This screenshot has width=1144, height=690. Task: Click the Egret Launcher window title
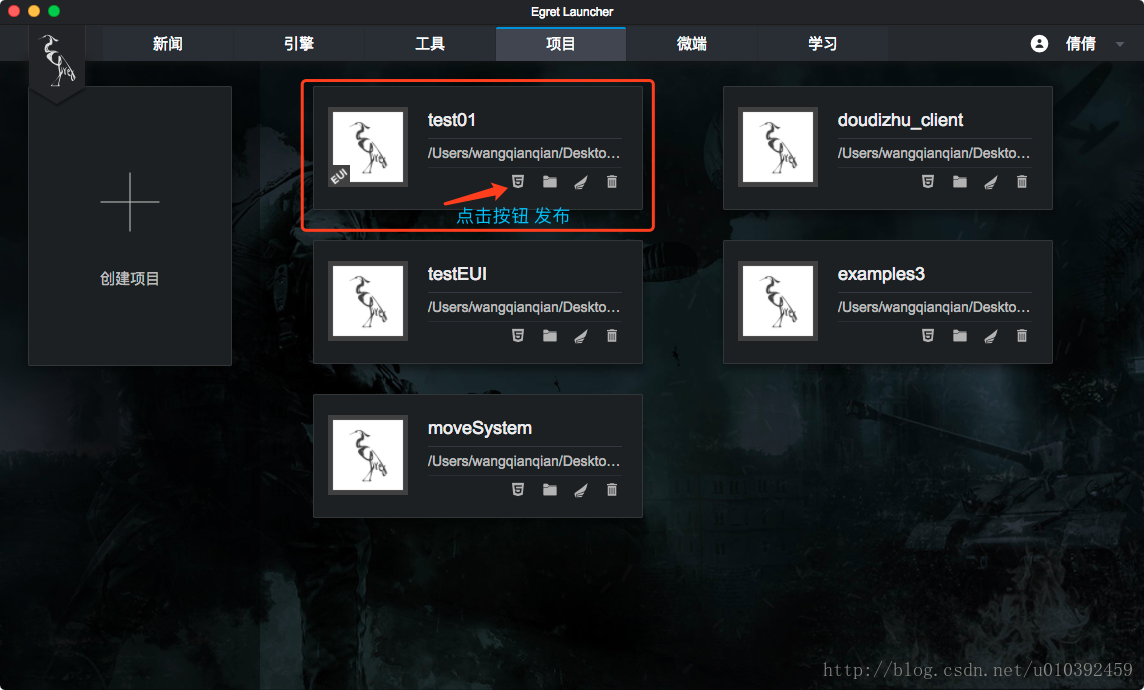point(572,12)
